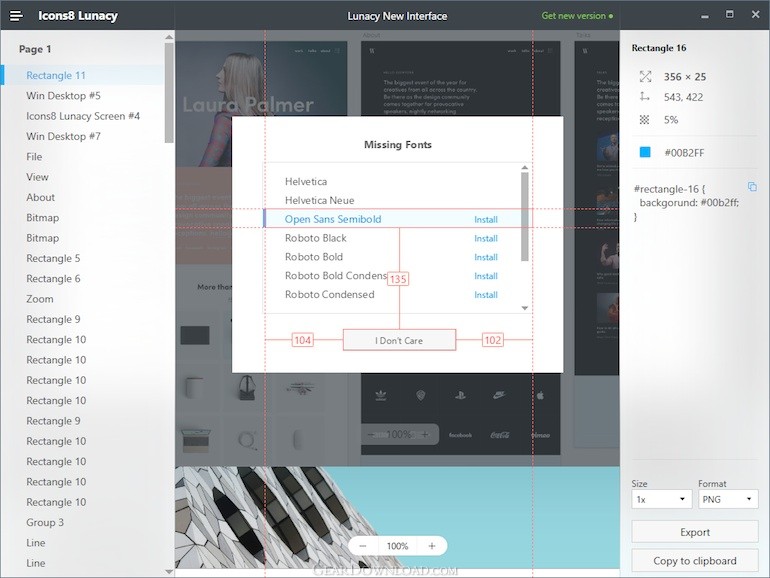Close the Lunacy window

[755, 15]
